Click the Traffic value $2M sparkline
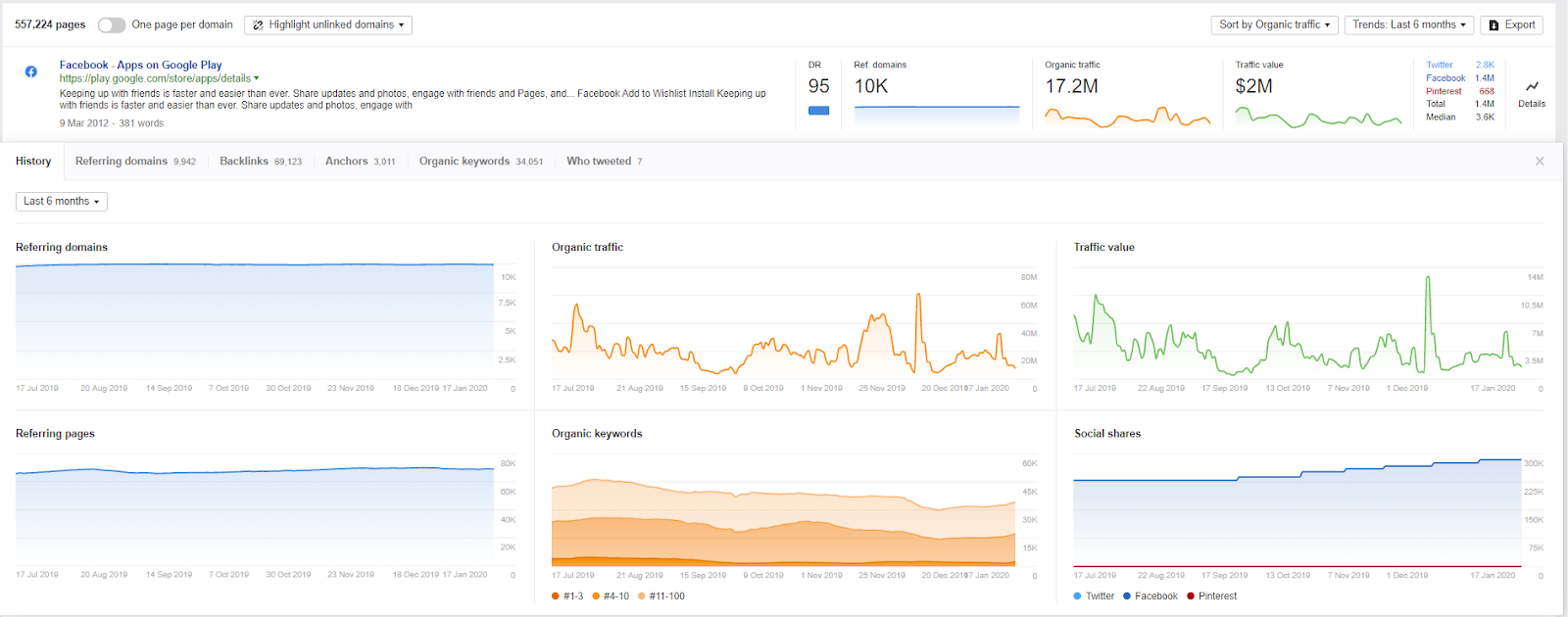Viewport: 1568px width, 617px height. tap(1318, 117)
